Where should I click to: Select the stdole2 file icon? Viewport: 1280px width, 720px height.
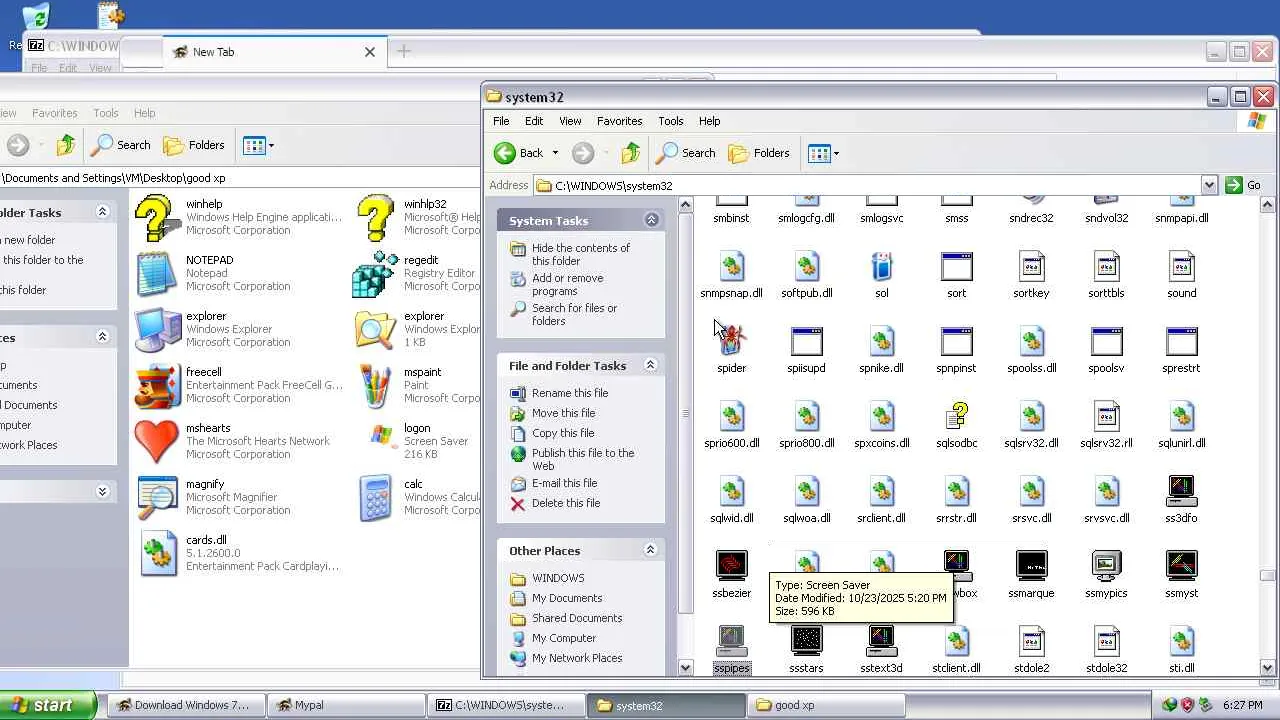(1031, 641)
